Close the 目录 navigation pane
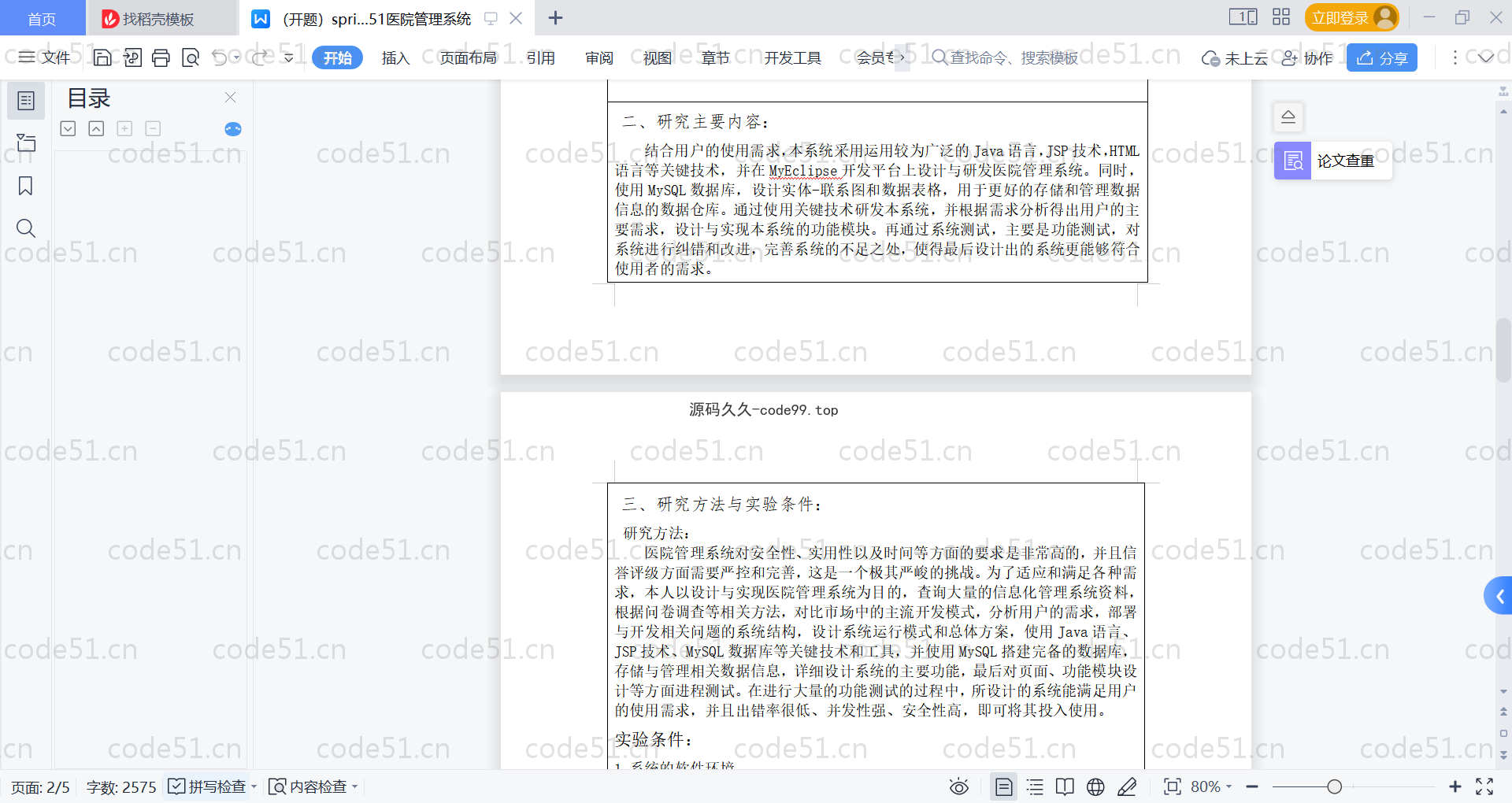The width and height of the screenshot is (1512, 803). point(230,98)
